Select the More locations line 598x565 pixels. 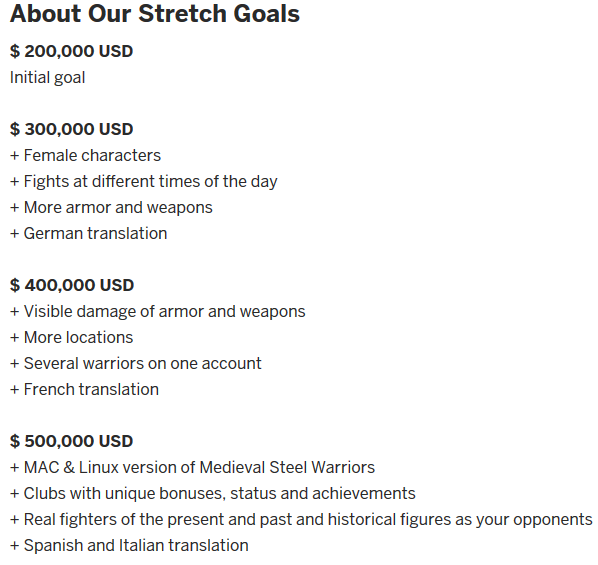coord(71,338)
